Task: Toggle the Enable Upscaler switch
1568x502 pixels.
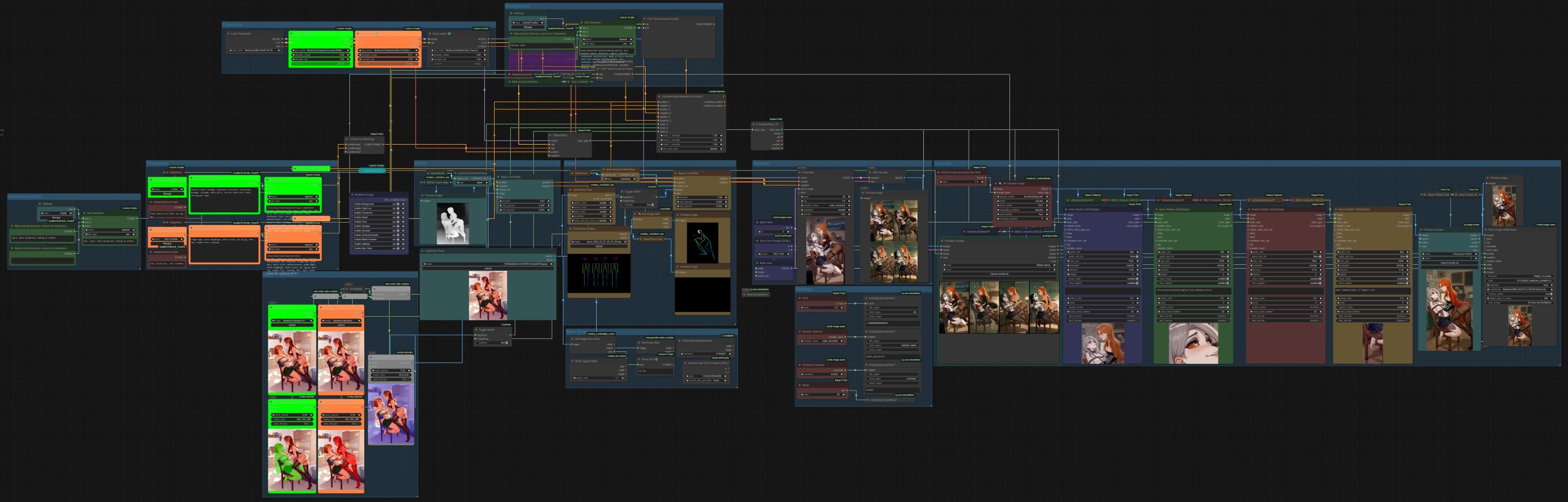Action: pos(398,231)
